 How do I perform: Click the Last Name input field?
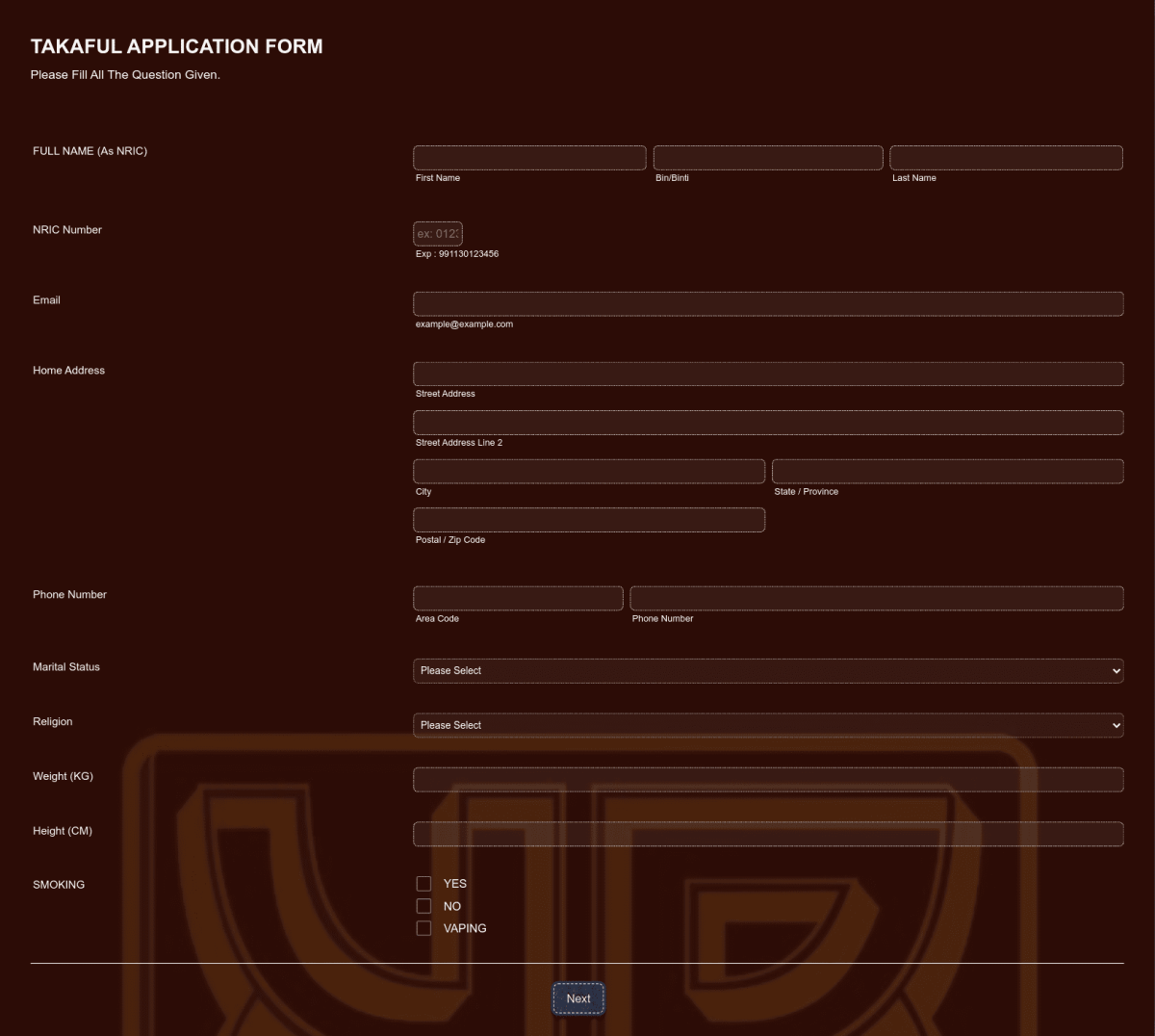tap(1006, 157)
